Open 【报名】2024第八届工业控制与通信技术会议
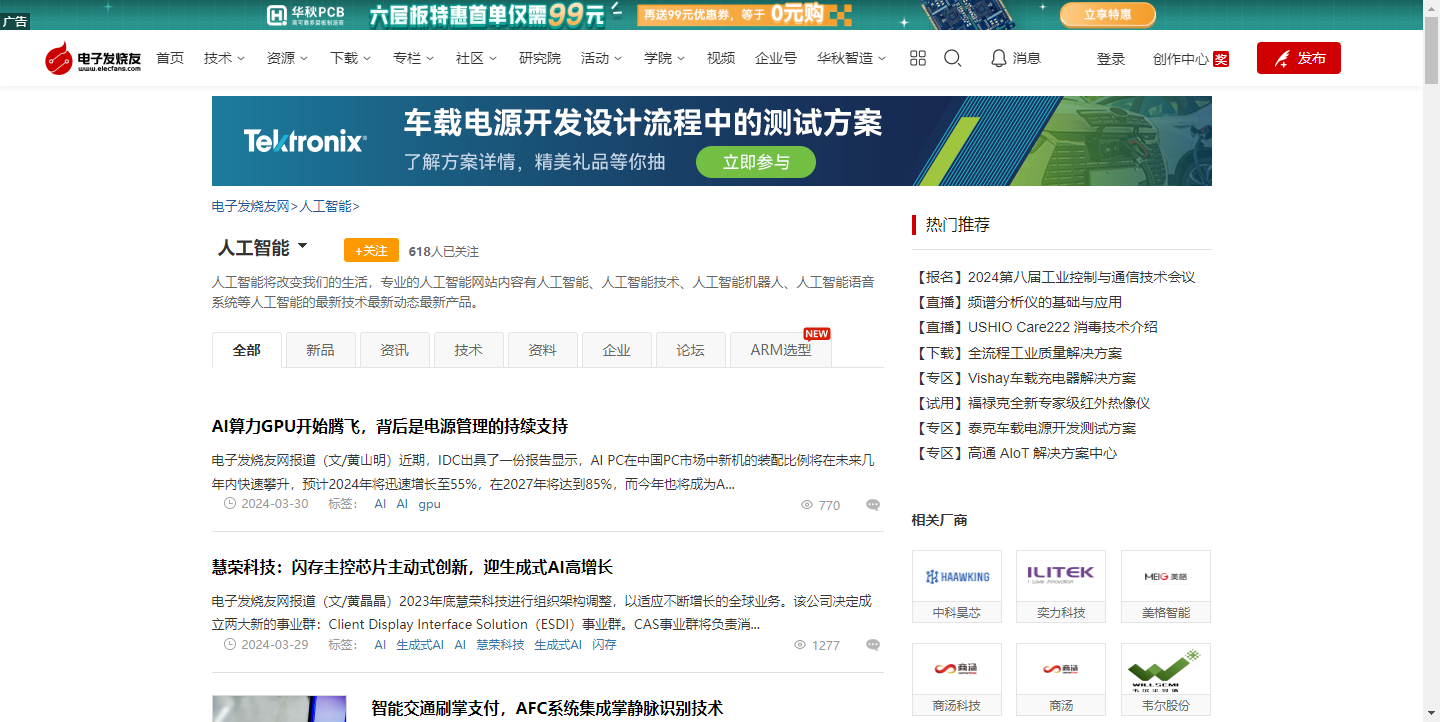The width and height of the screenshot is (1440, 722). (1054, 277)
